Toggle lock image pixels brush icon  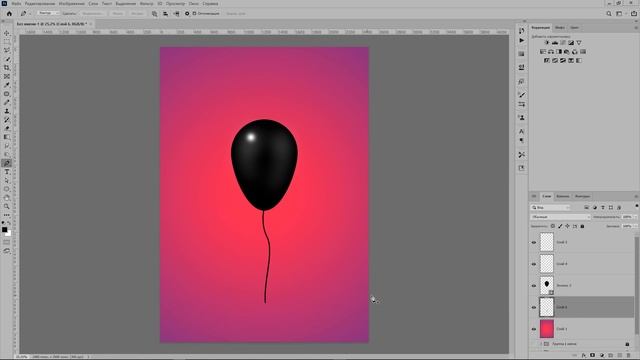pos(560,226)
